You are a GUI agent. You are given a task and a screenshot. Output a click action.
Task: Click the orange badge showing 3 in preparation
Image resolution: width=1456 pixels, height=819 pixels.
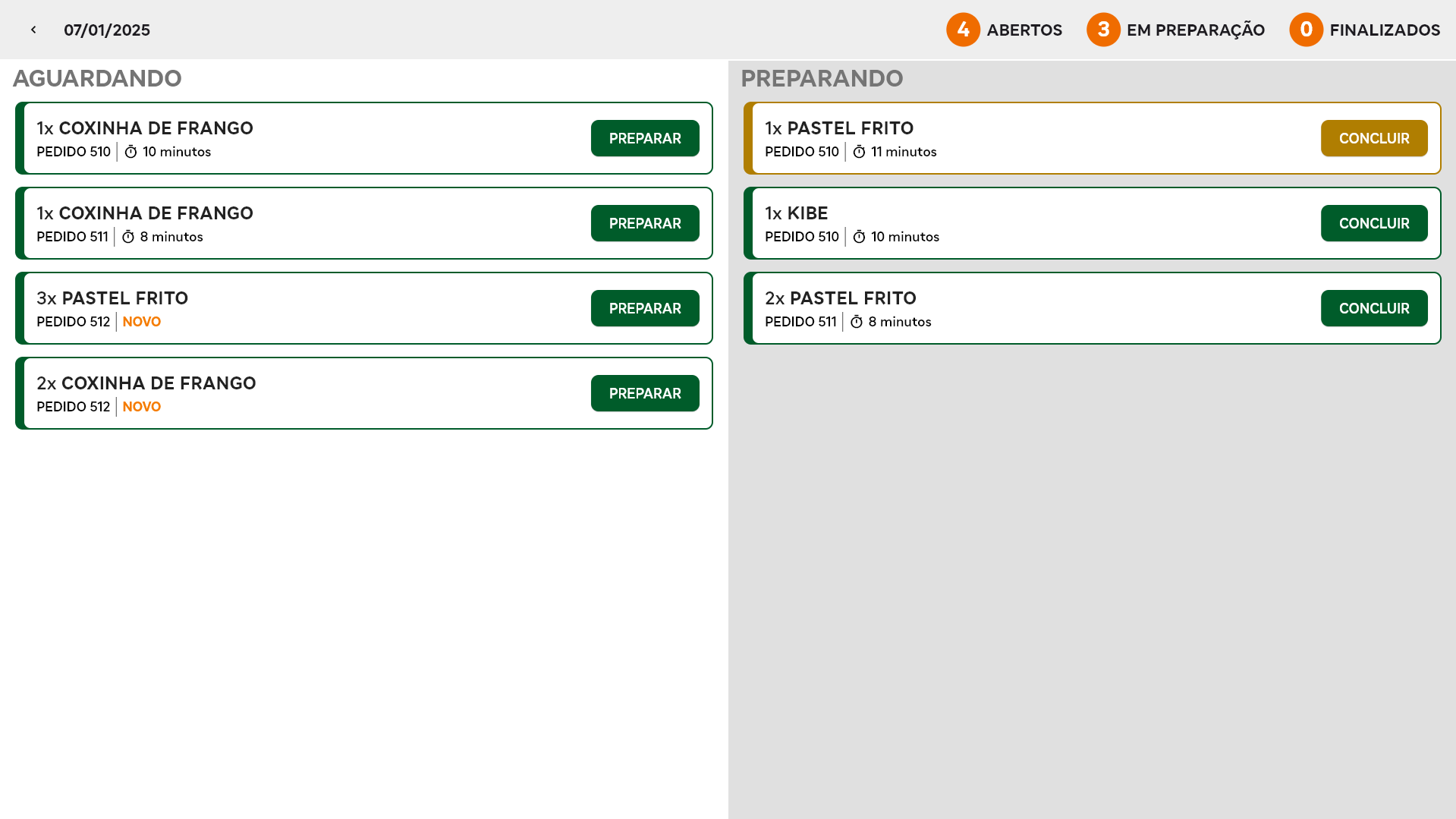[1103, 30]
